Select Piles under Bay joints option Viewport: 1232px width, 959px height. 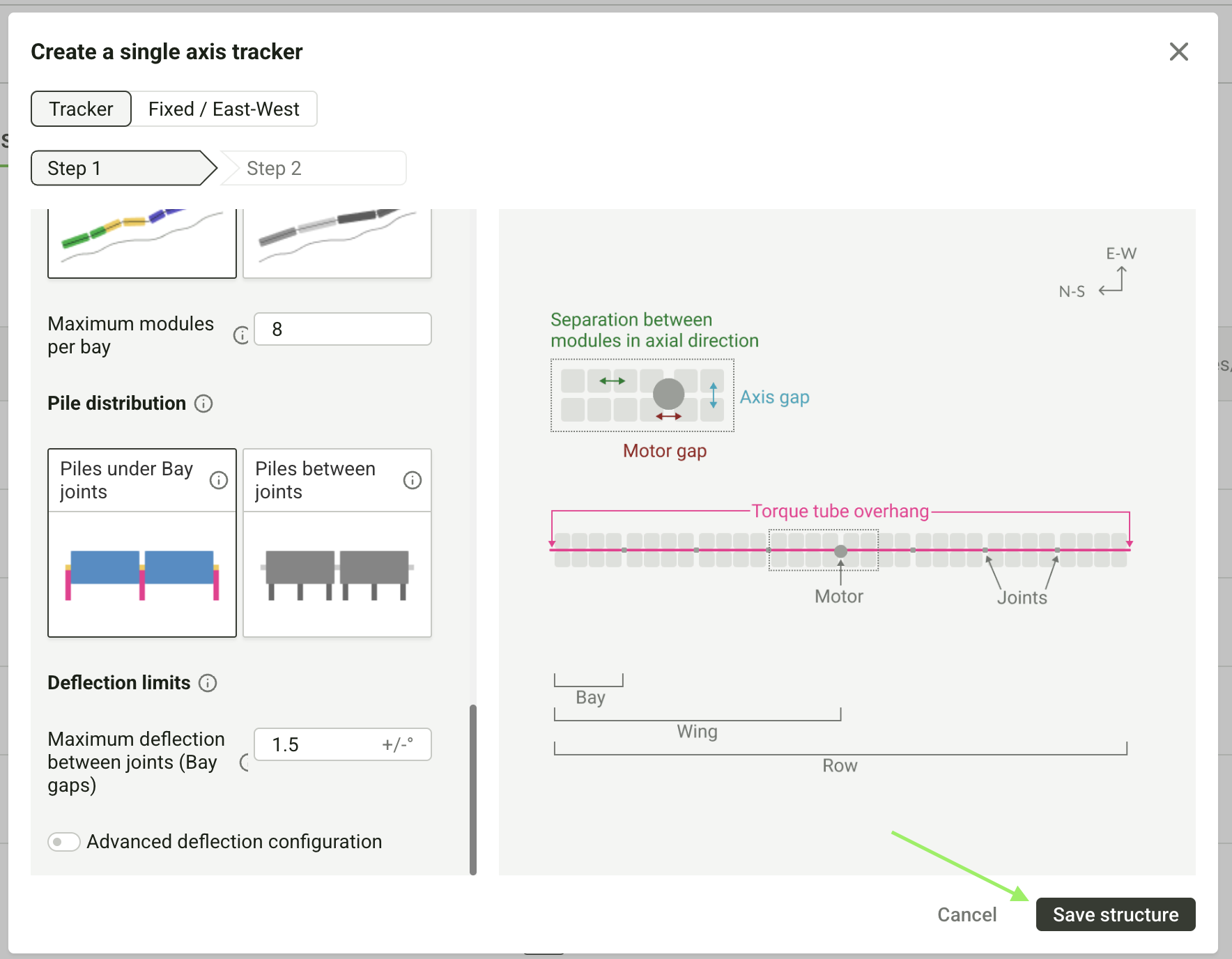coord(142,543)
